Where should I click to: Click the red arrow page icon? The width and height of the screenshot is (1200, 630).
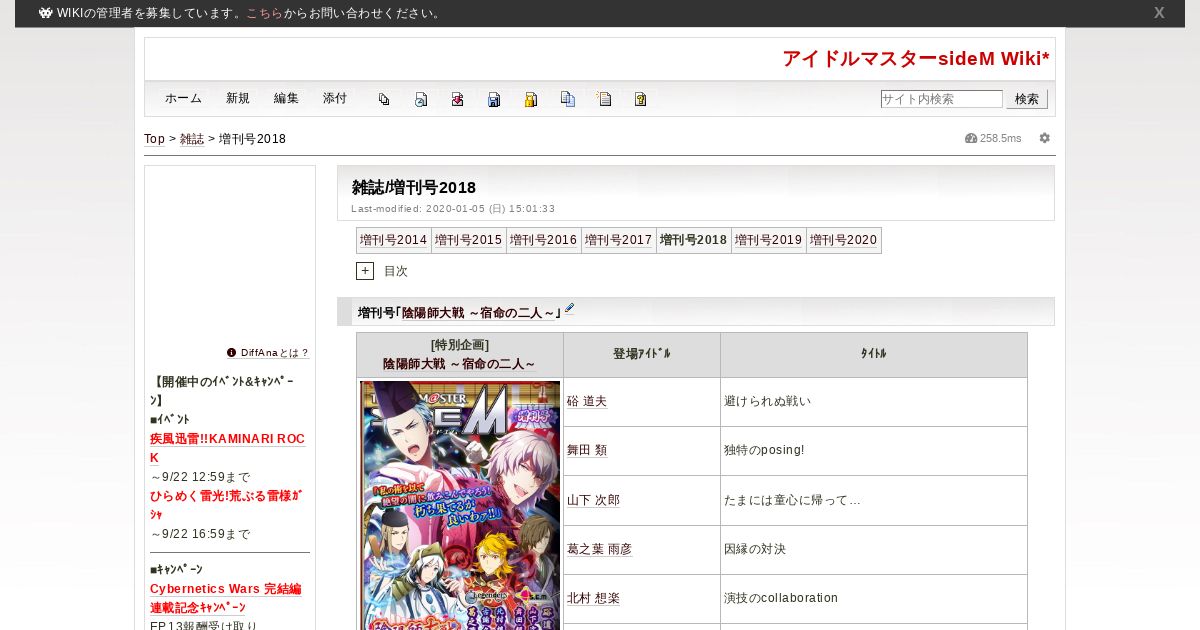pyautogui.click(x=457, y=99)
